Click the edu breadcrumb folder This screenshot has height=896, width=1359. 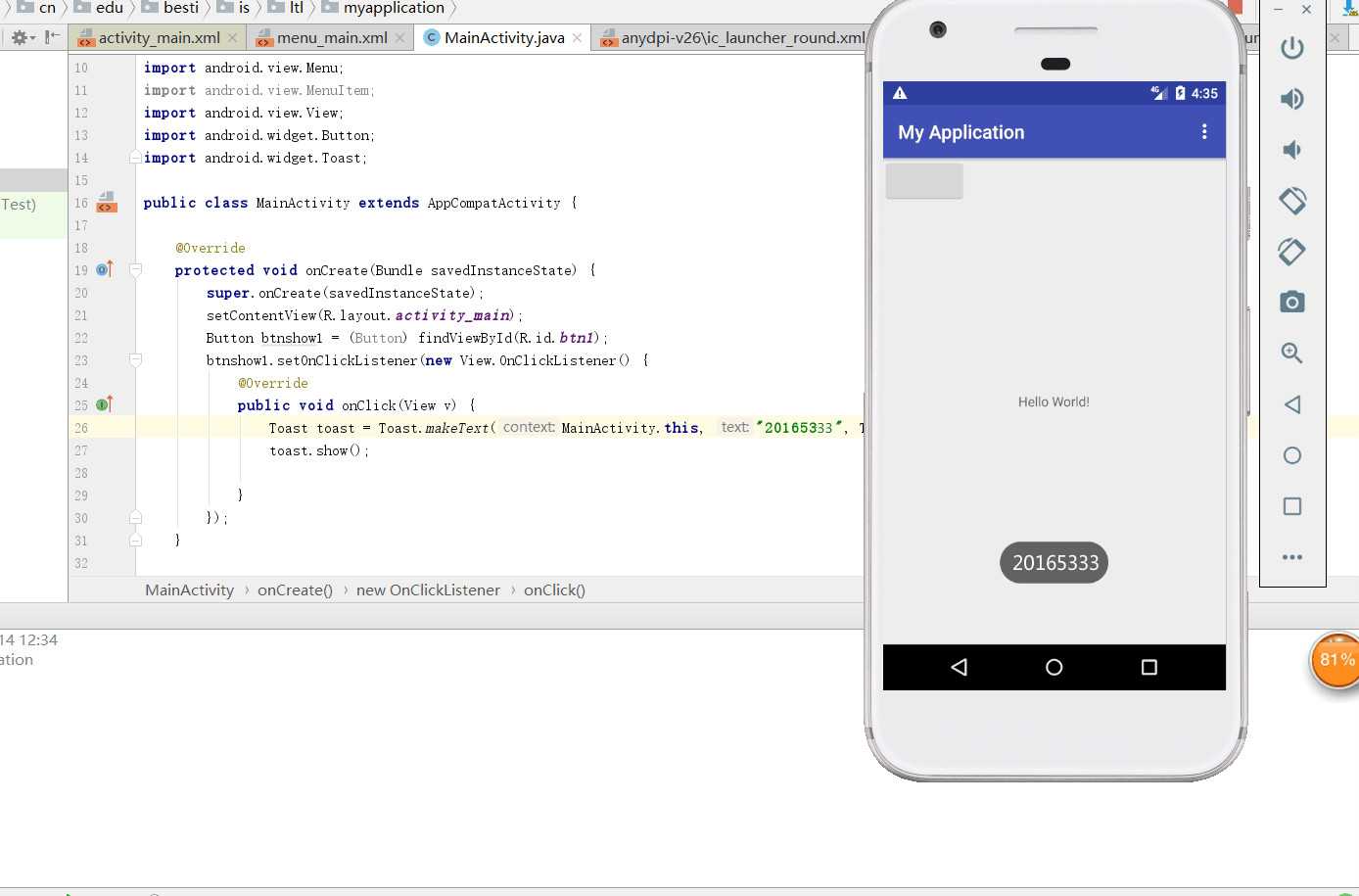[x=99, y=8]
